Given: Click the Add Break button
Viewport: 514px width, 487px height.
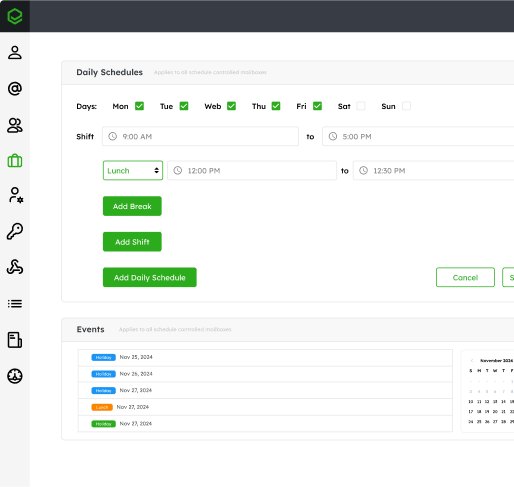Looking at the screenshot, I should pos(132,206).
